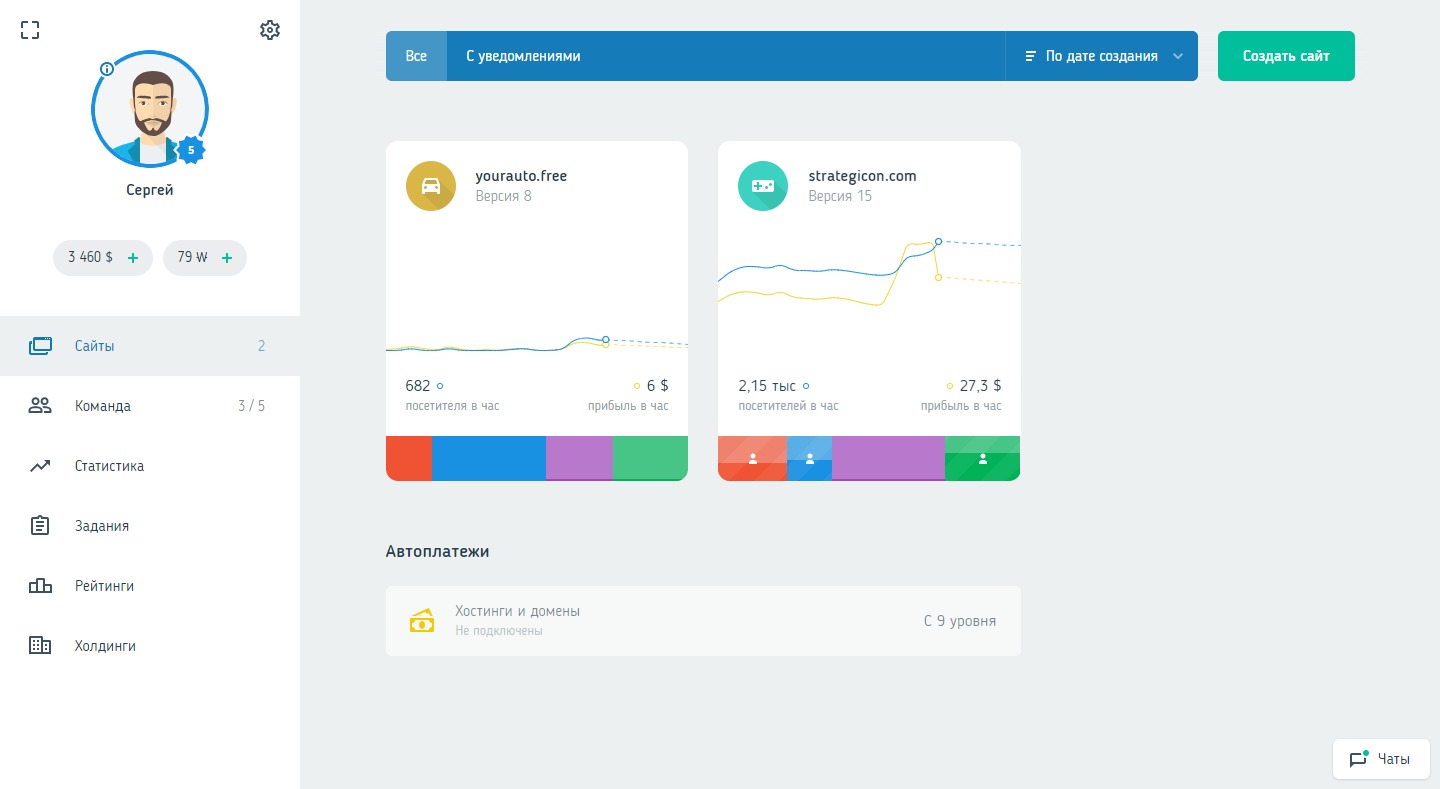Click the fullscreen expand icon
Image resolution: width=1440 pixels, height=789 pixels.
(x=30, y=30)
